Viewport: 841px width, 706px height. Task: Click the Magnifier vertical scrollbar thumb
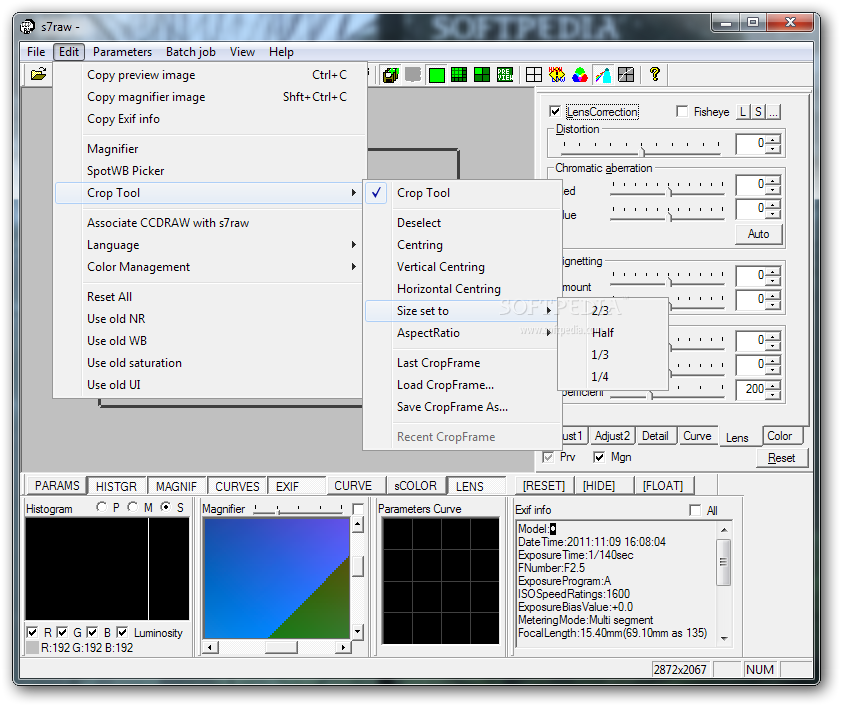coord(358,565)
